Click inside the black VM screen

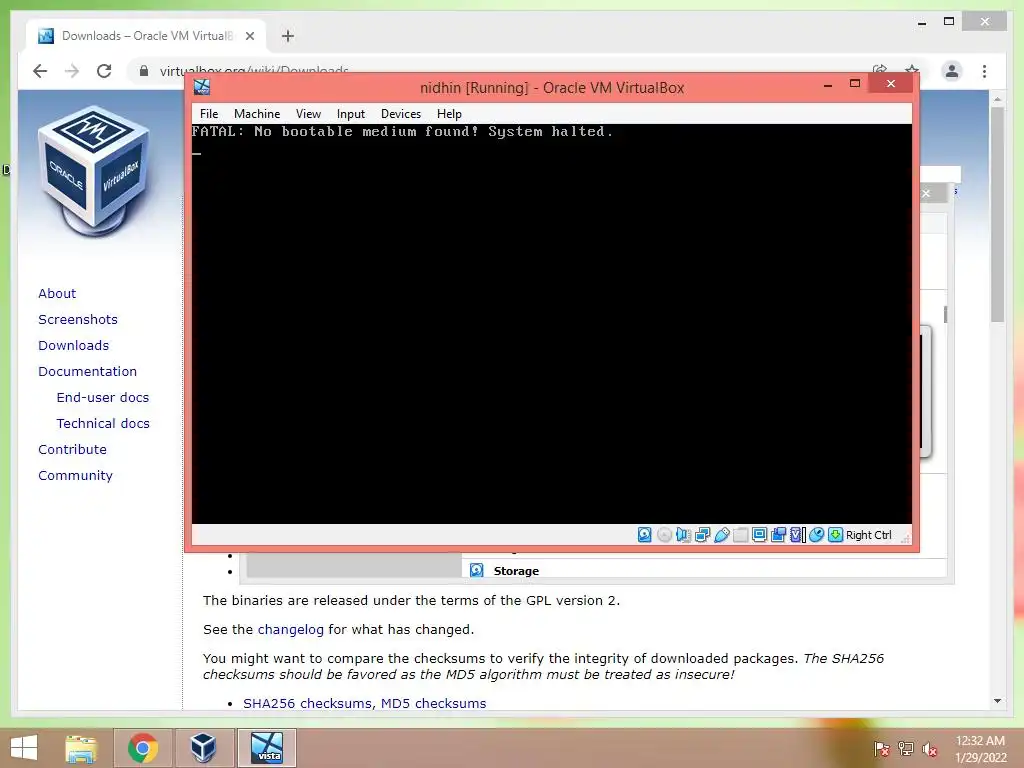[552, 324]
